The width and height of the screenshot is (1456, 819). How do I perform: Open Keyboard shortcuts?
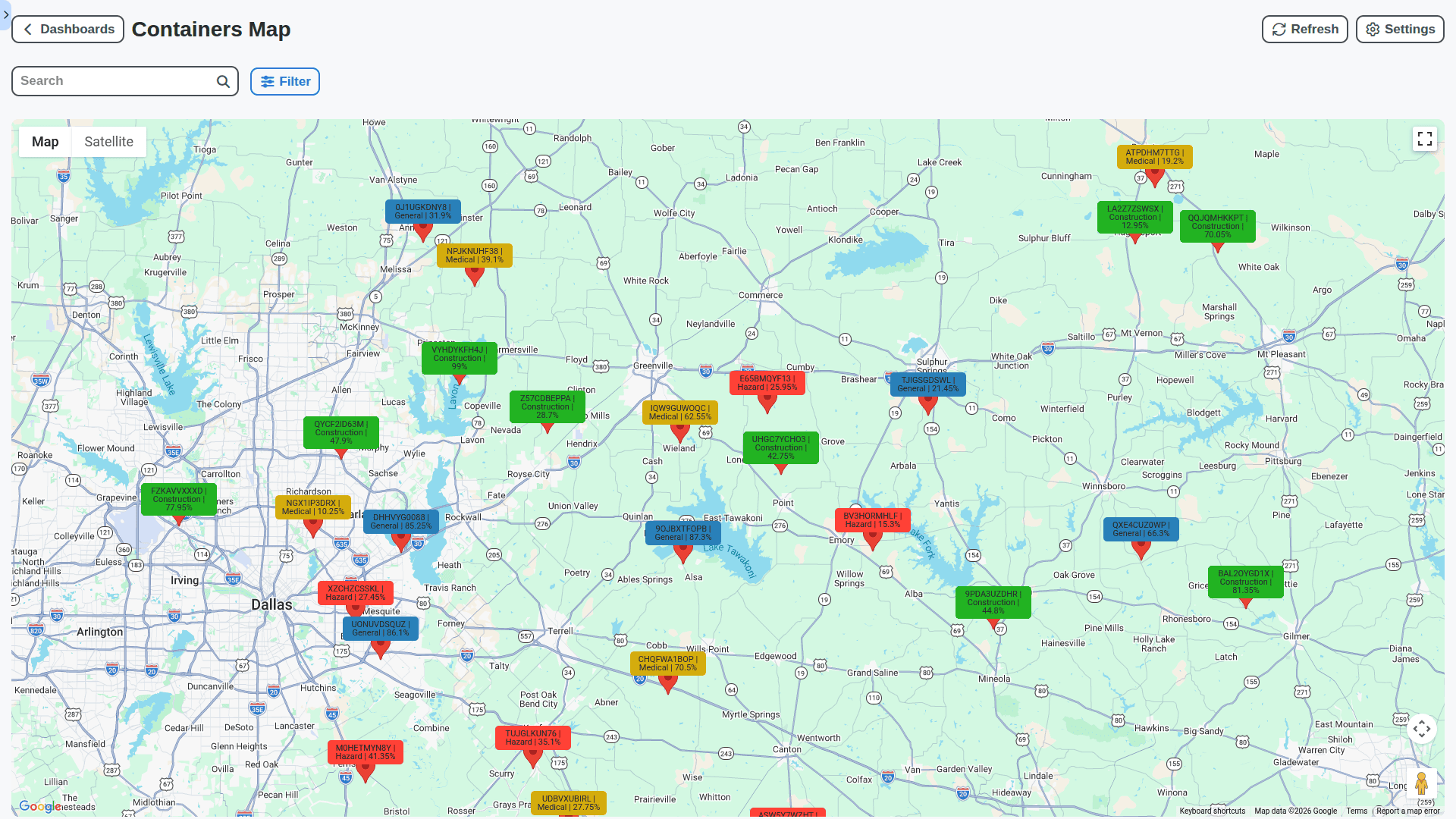[1212, 811]
